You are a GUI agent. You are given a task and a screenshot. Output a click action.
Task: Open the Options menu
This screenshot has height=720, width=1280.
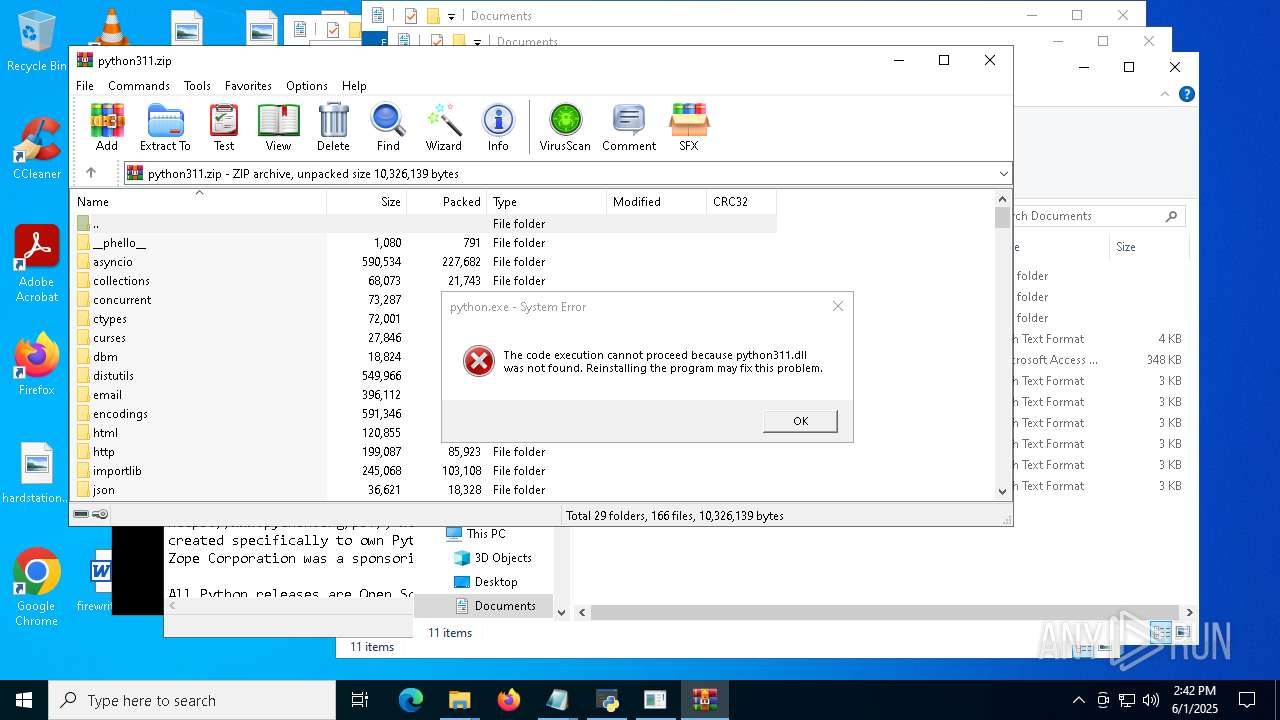pos(307,86)
